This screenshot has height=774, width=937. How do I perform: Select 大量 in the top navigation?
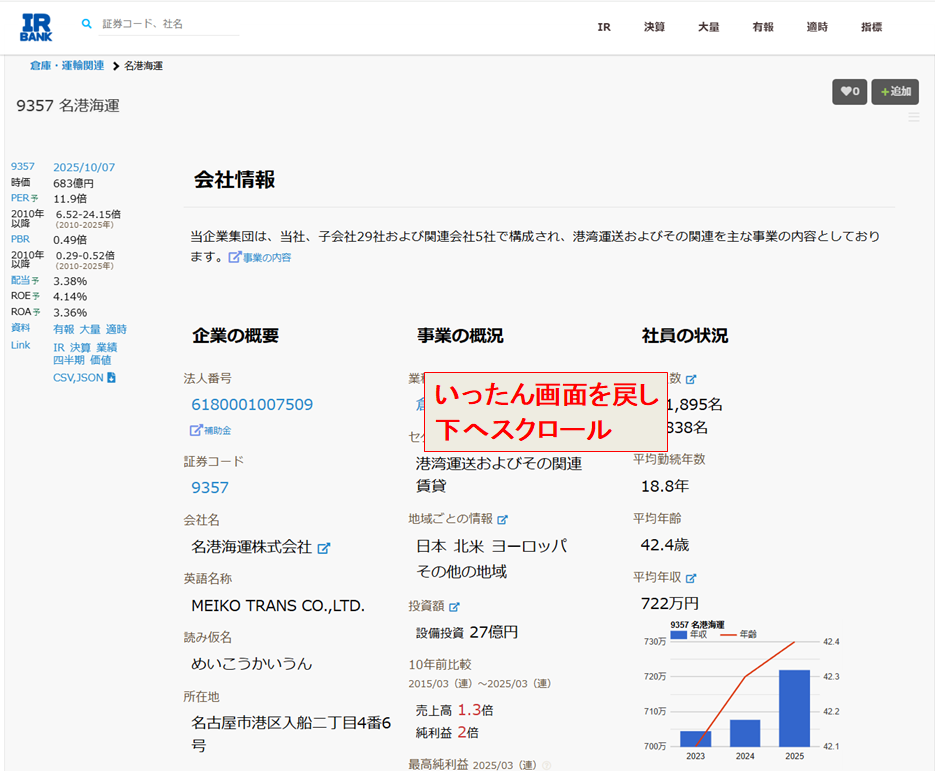coord(708,27)
